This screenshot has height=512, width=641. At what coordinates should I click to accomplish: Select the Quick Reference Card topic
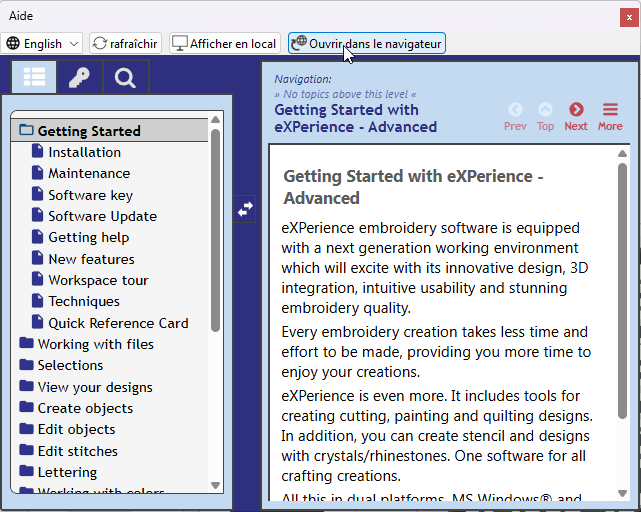[118, 323]
